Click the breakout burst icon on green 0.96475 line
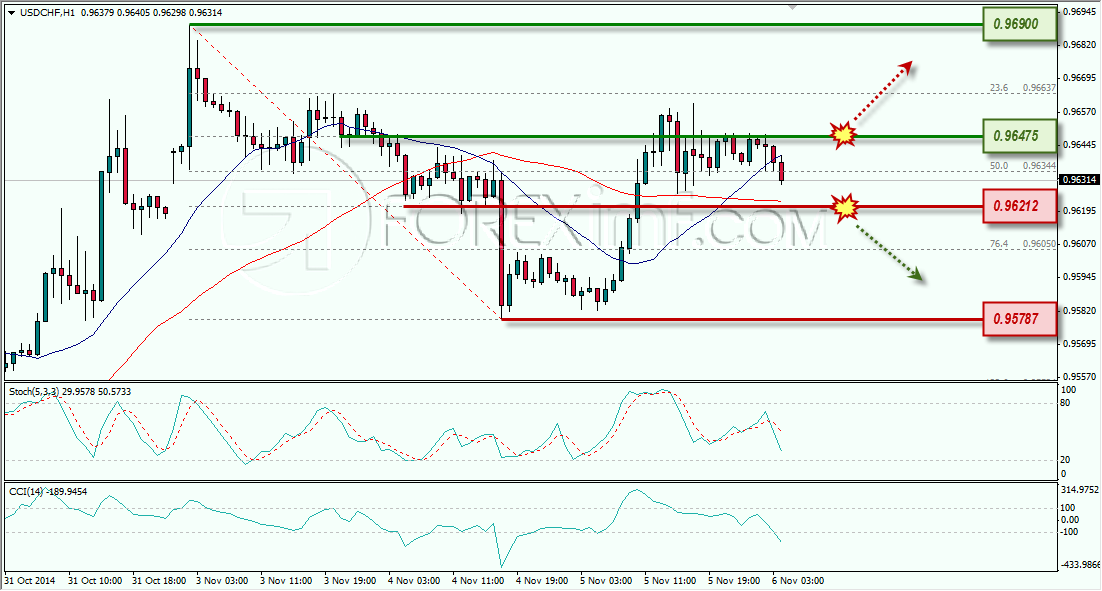Viewport: 1102px width, 591px height. coord(843,134)
